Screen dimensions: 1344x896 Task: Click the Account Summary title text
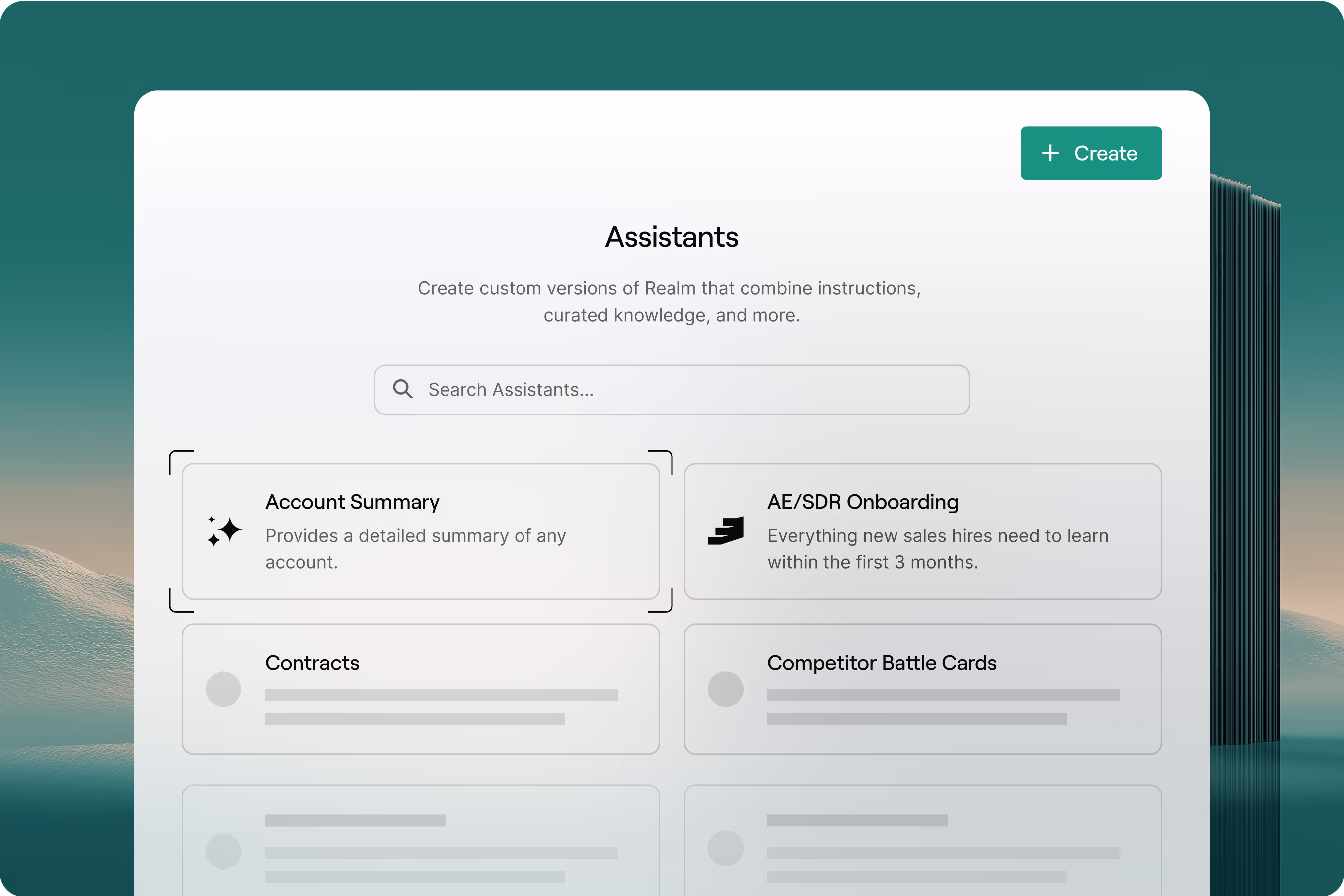(x=352, y=502)
